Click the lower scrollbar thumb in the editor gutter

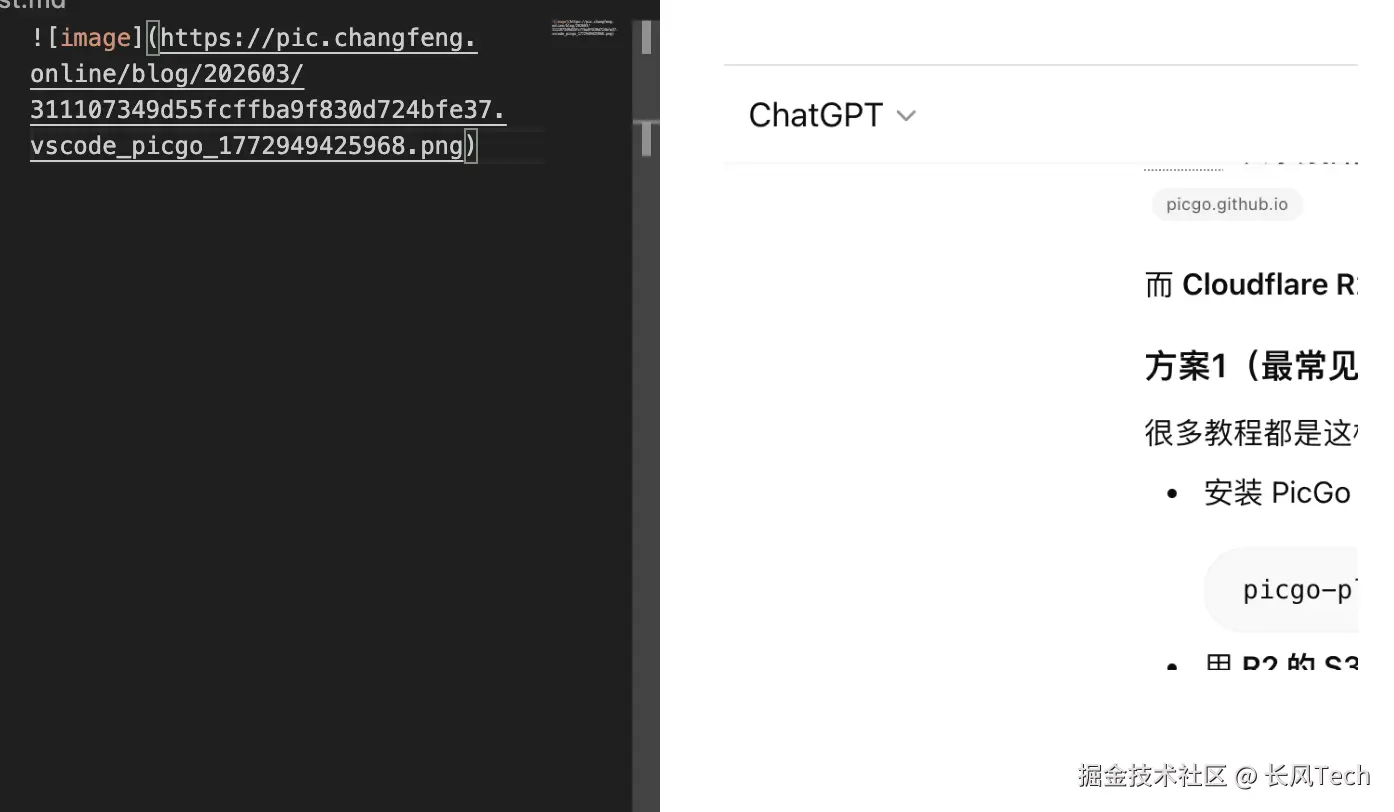tap(646, 139)
